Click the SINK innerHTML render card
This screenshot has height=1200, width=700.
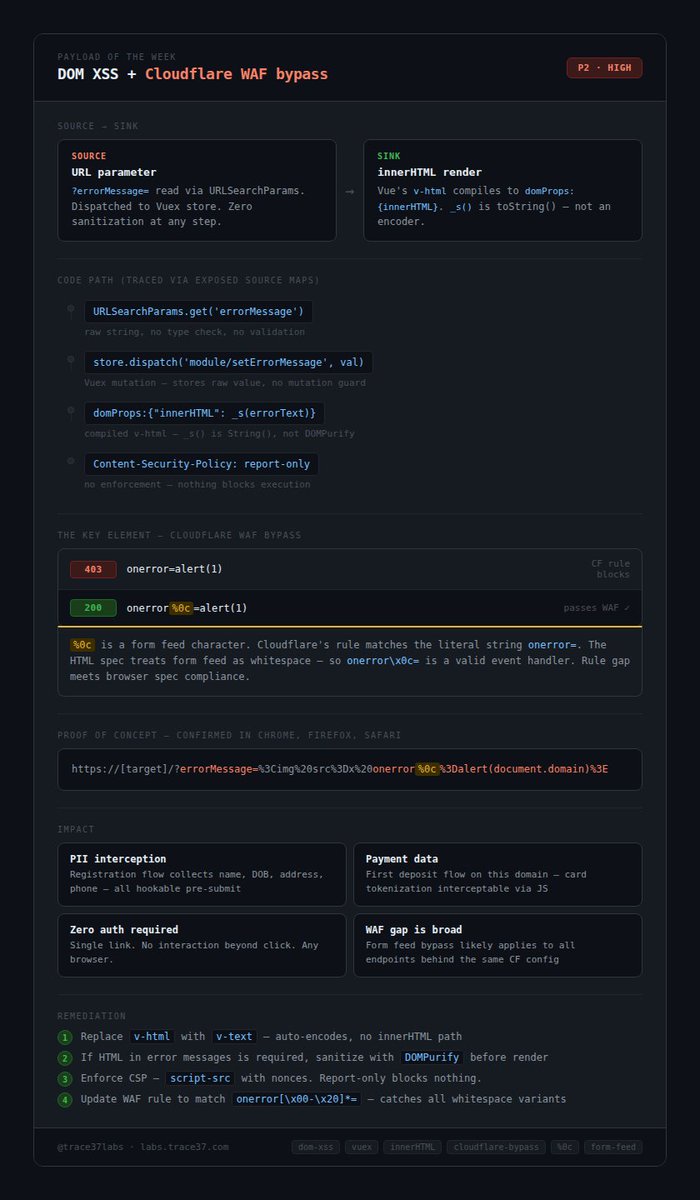click(x=503, y=190)
